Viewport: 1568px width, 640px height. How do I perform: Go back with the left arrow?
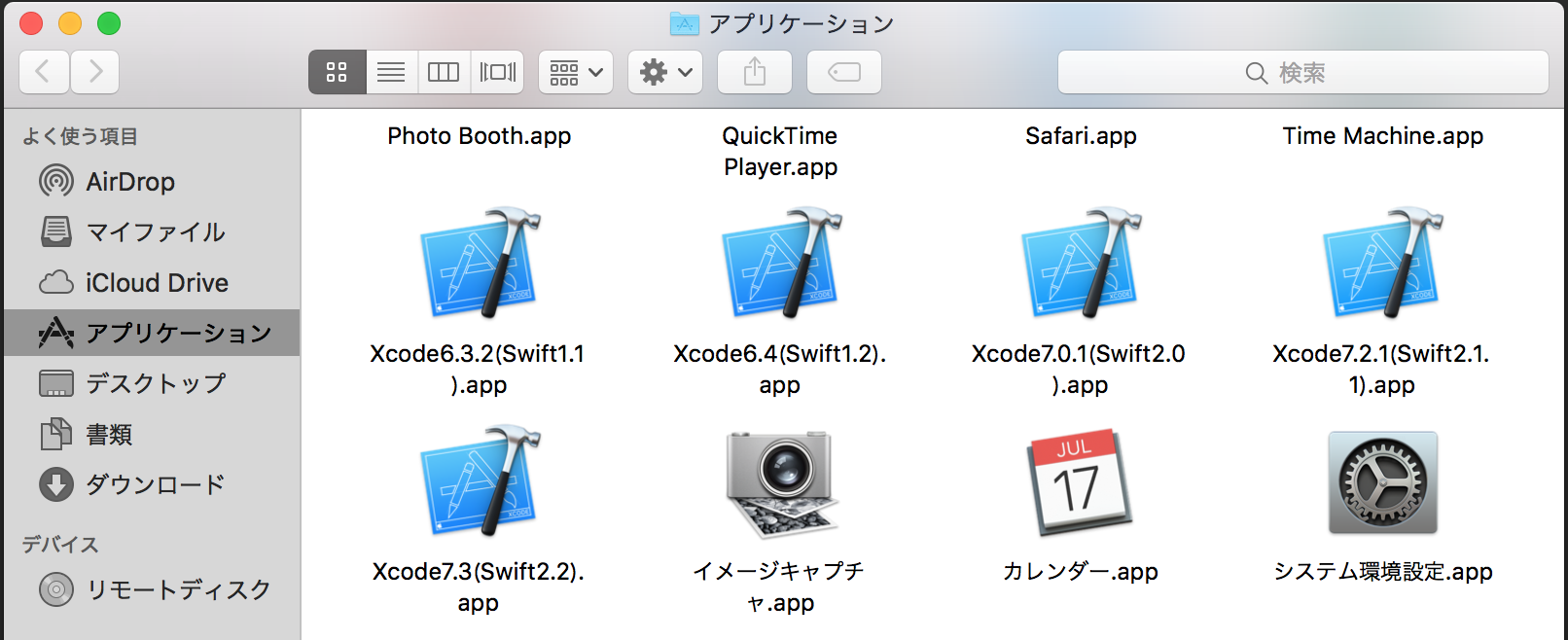tap(44, 72)
